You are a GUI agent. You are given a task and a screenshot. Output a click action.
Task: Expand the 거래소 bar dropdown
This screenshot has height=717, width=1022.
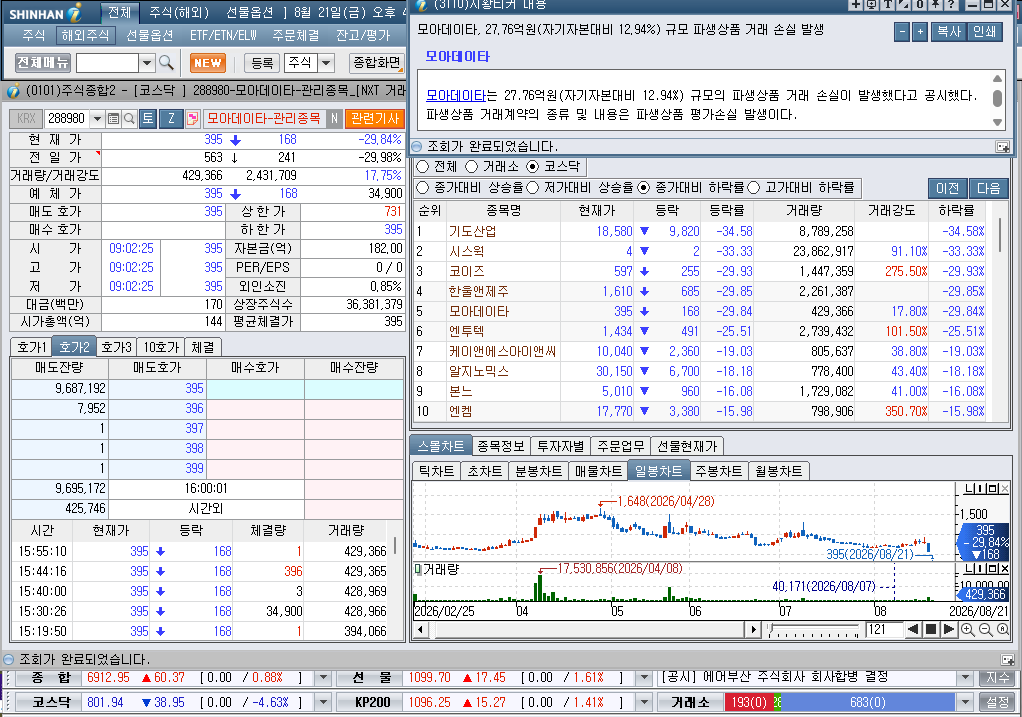tap(965, 702)
